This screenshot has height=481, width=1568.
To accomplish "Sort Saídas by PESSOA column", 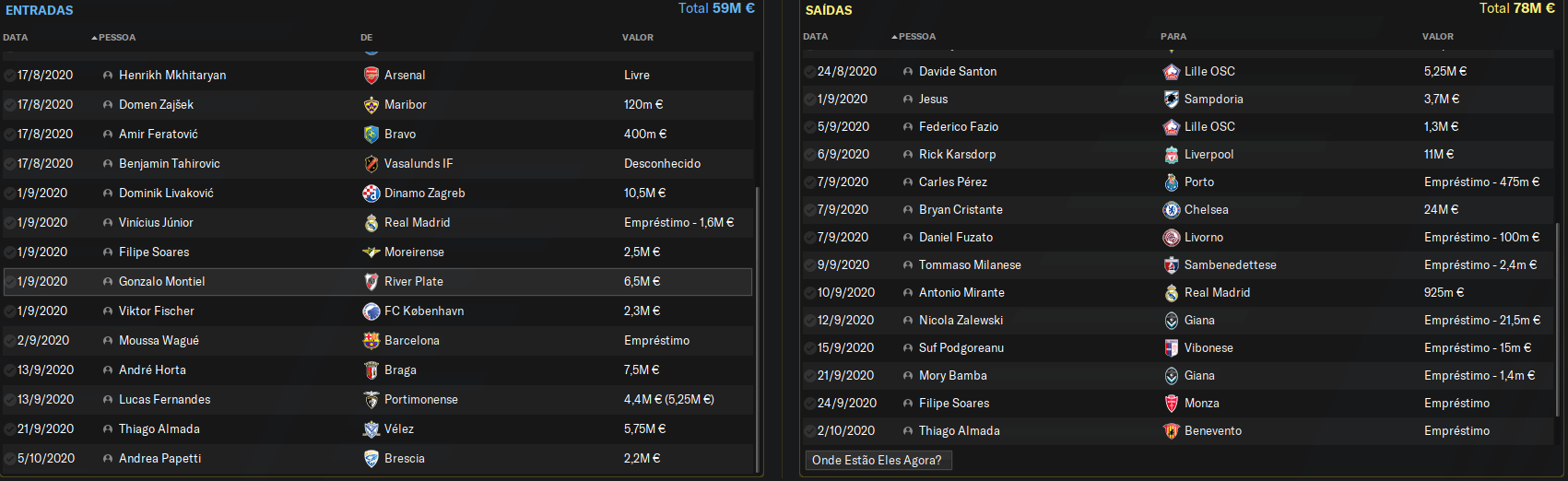I will click(916, 37).
